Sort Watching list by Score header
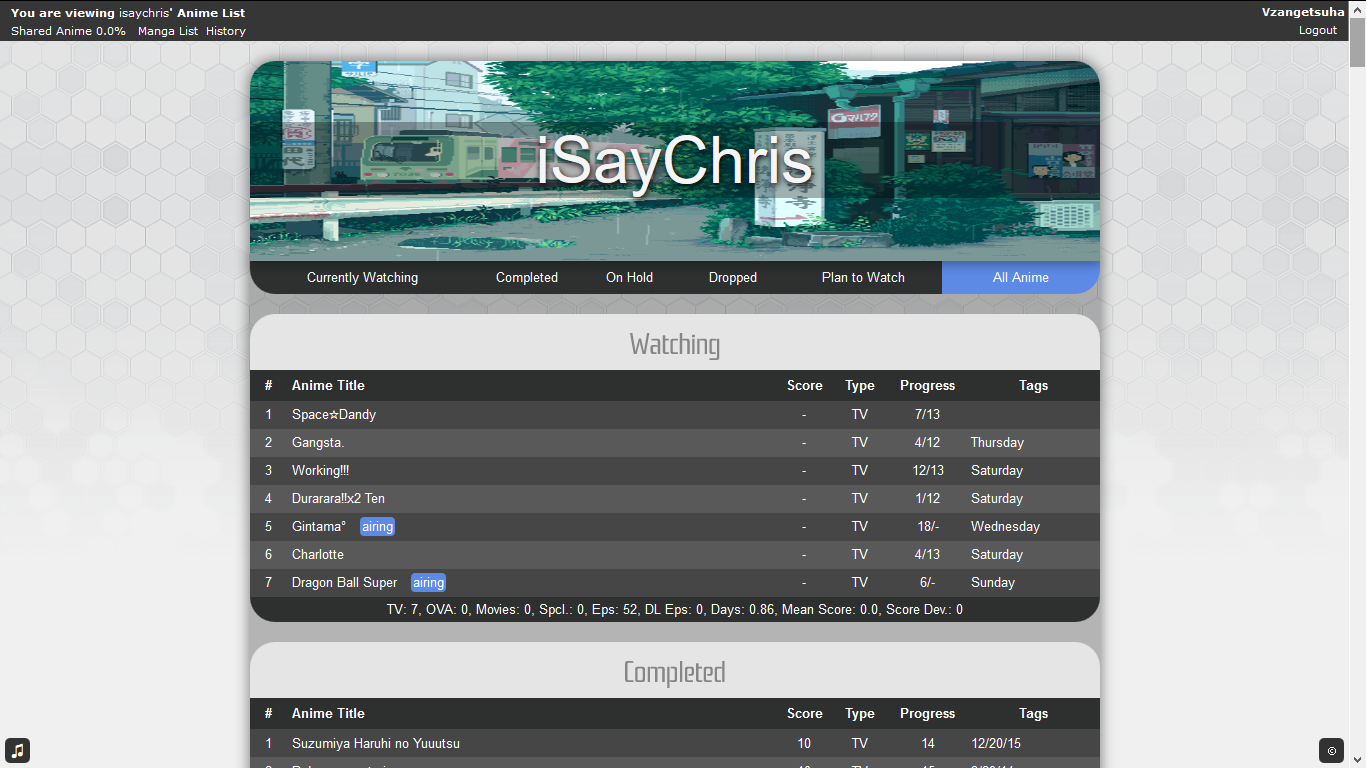Screen dimensions: 1366x768 [x=804, y=385]
